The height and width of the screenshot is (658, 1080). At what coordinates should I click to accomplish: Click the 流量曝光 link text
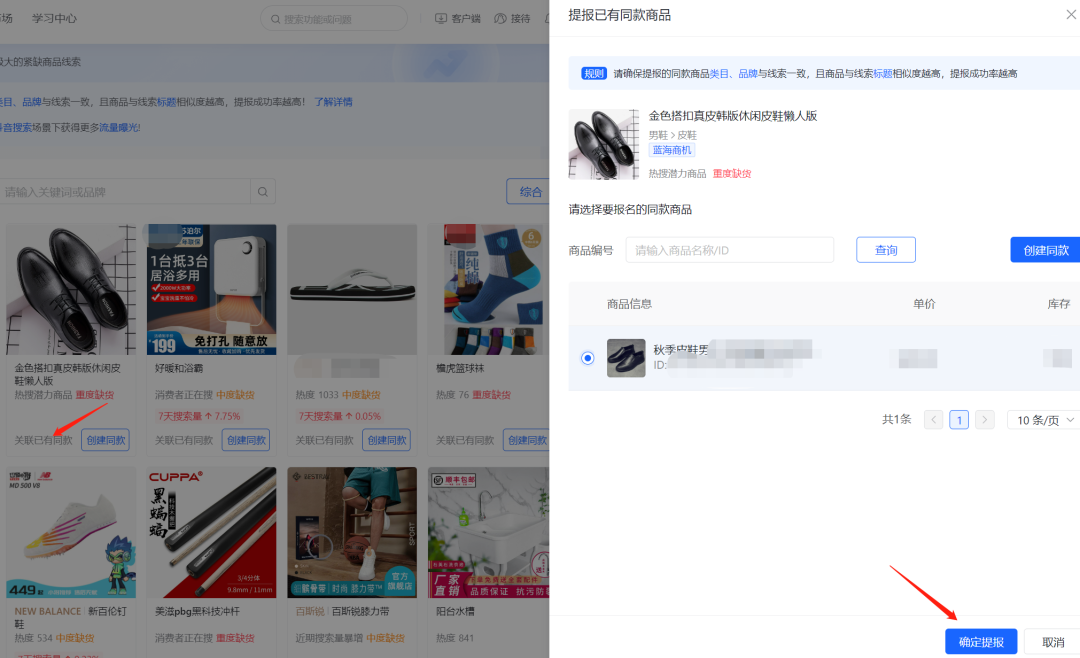[x=119, y=127]
